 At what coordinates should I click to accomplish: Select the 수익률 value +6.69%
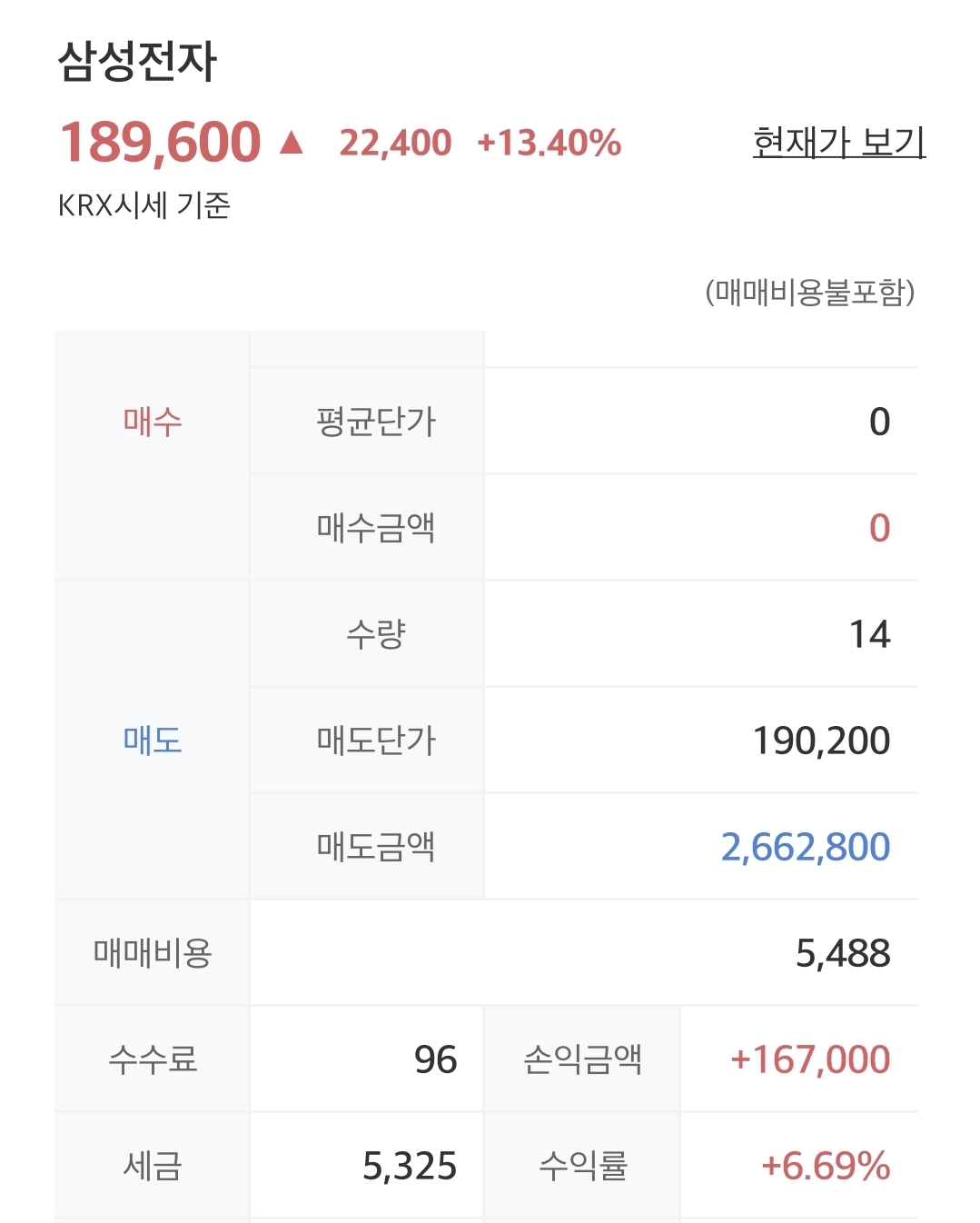(x=826, y=1166)
